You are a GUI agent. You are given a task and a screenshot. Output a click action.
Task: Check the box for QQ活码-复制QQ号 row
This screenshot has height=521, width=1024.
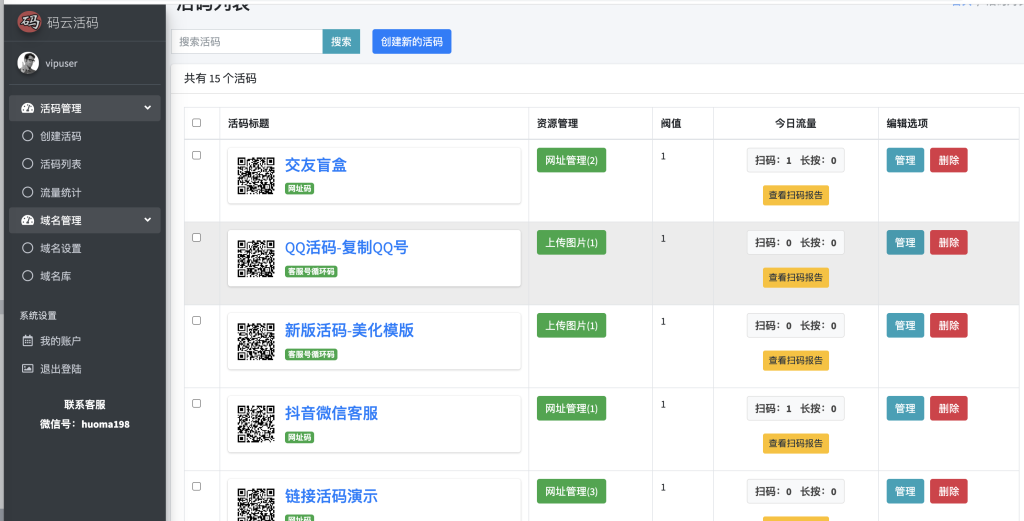pos(197,238)
